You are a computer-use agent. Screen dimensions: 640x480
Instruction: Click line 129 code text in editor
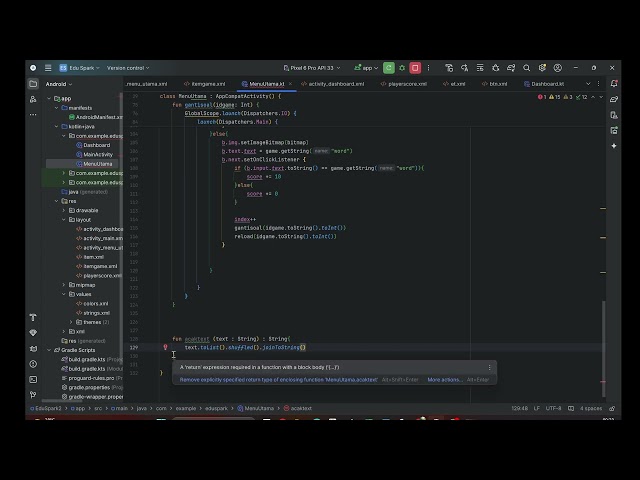point(245,347)
